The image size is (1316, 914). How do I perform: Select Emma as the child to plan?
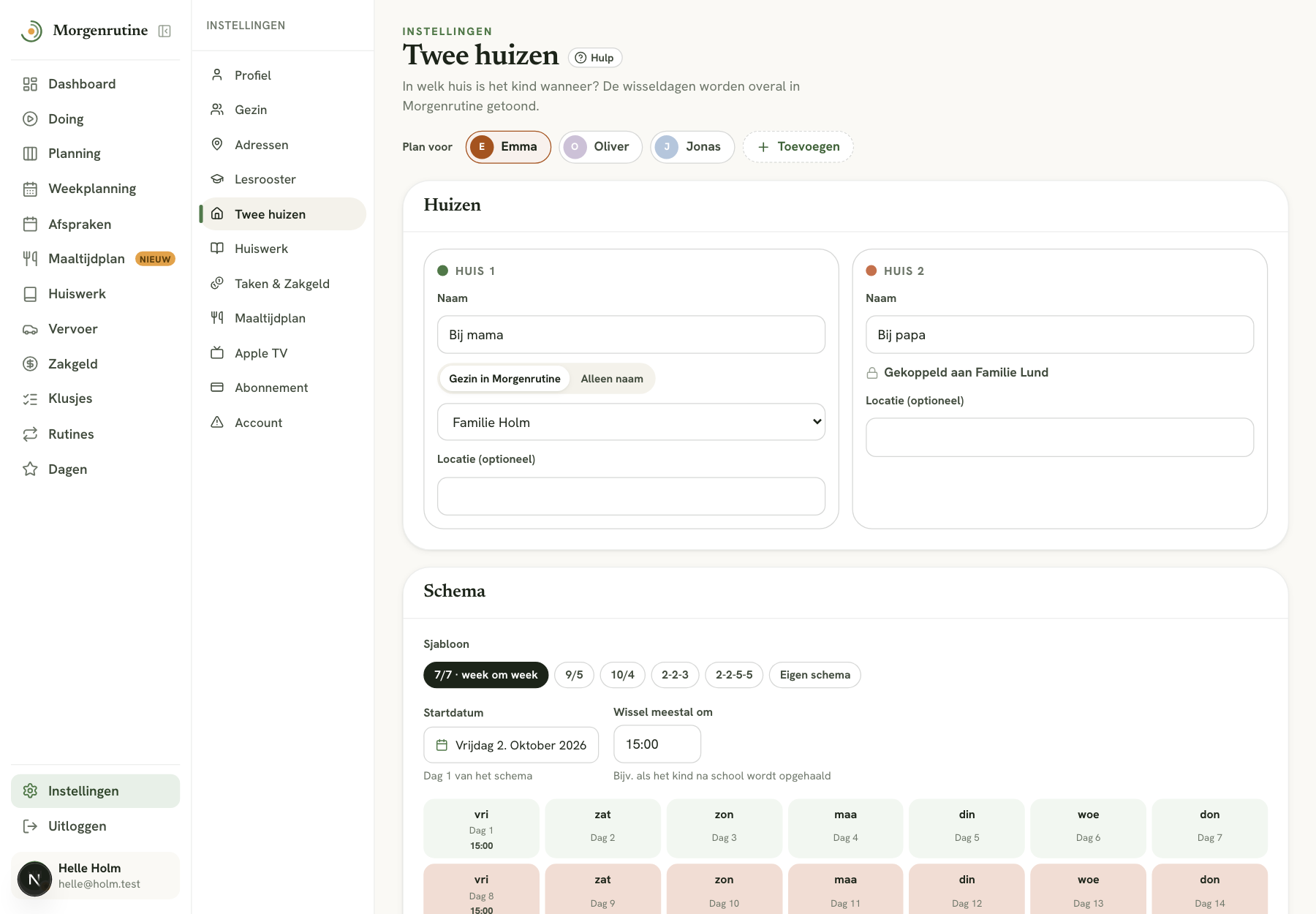pyautogui.click(x=508, y=147)
